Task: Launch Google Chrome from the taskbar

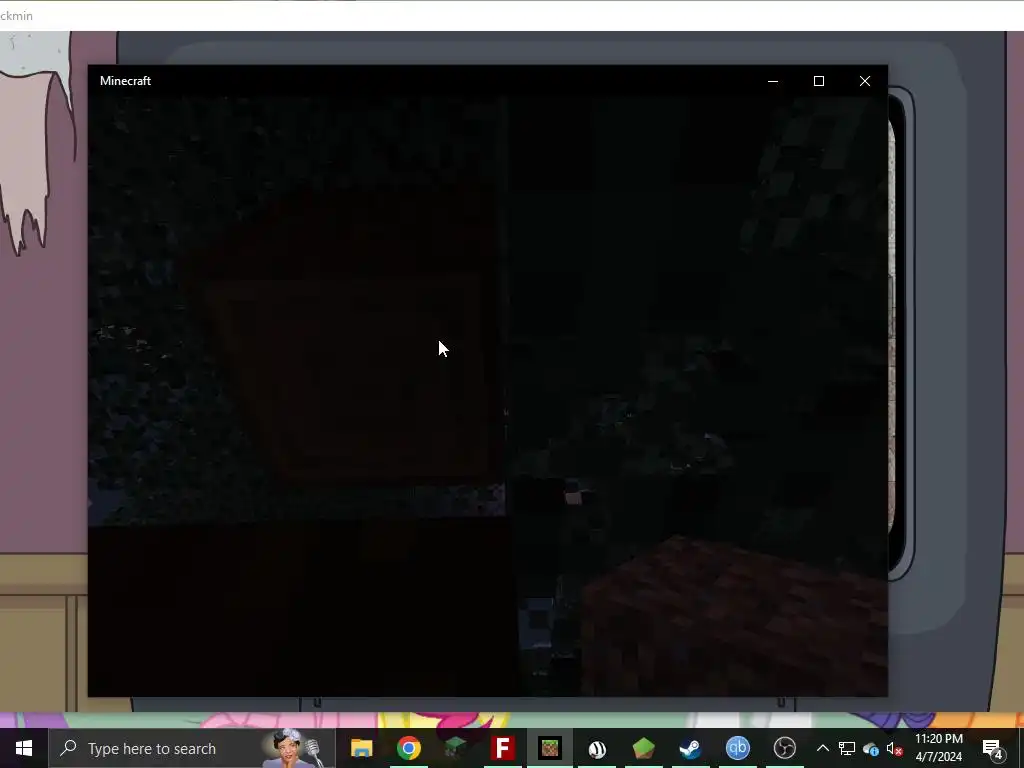Action: click(x=409, y=748)
